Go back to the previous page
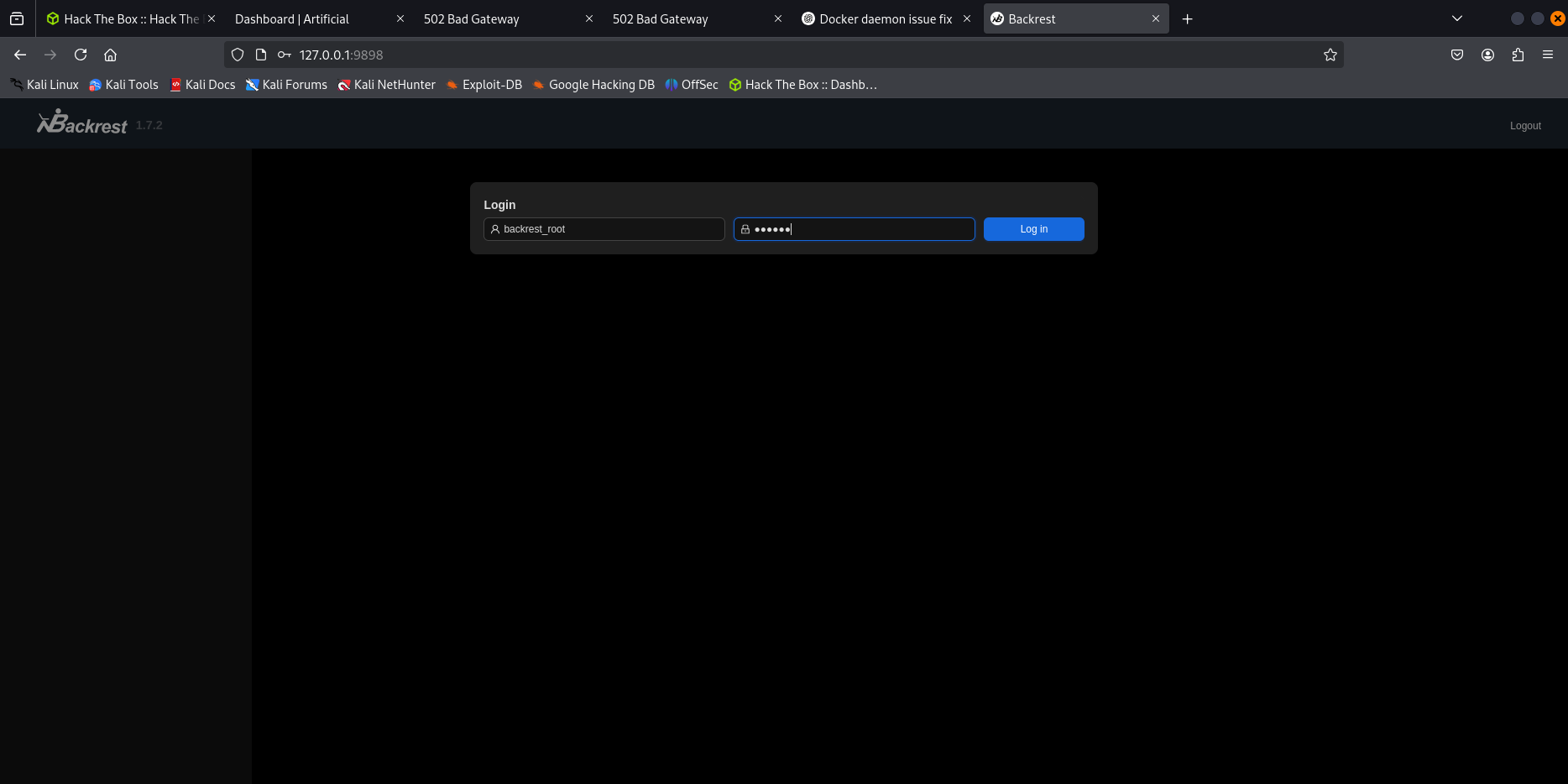Image resolution: width=1568 pixels, height=784 pixels. [20, 55]
